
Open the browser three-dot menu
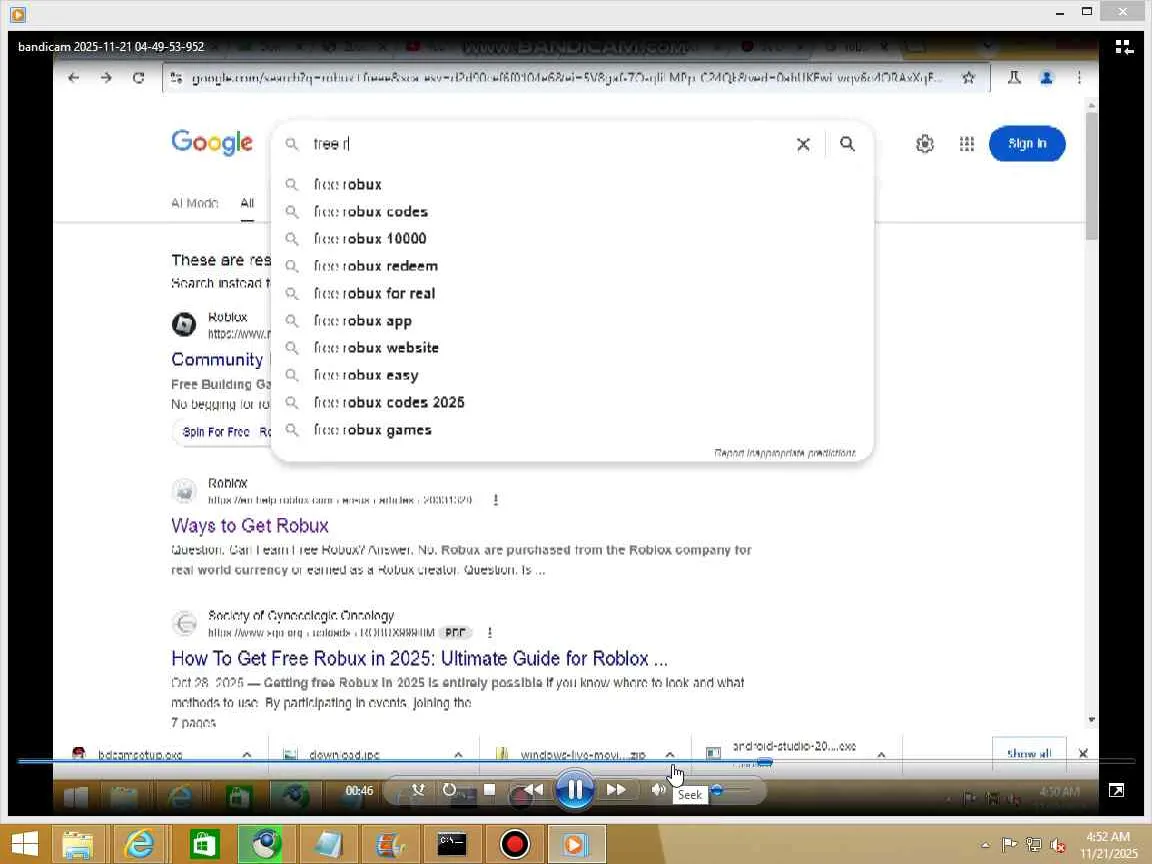coord(1079,77)
